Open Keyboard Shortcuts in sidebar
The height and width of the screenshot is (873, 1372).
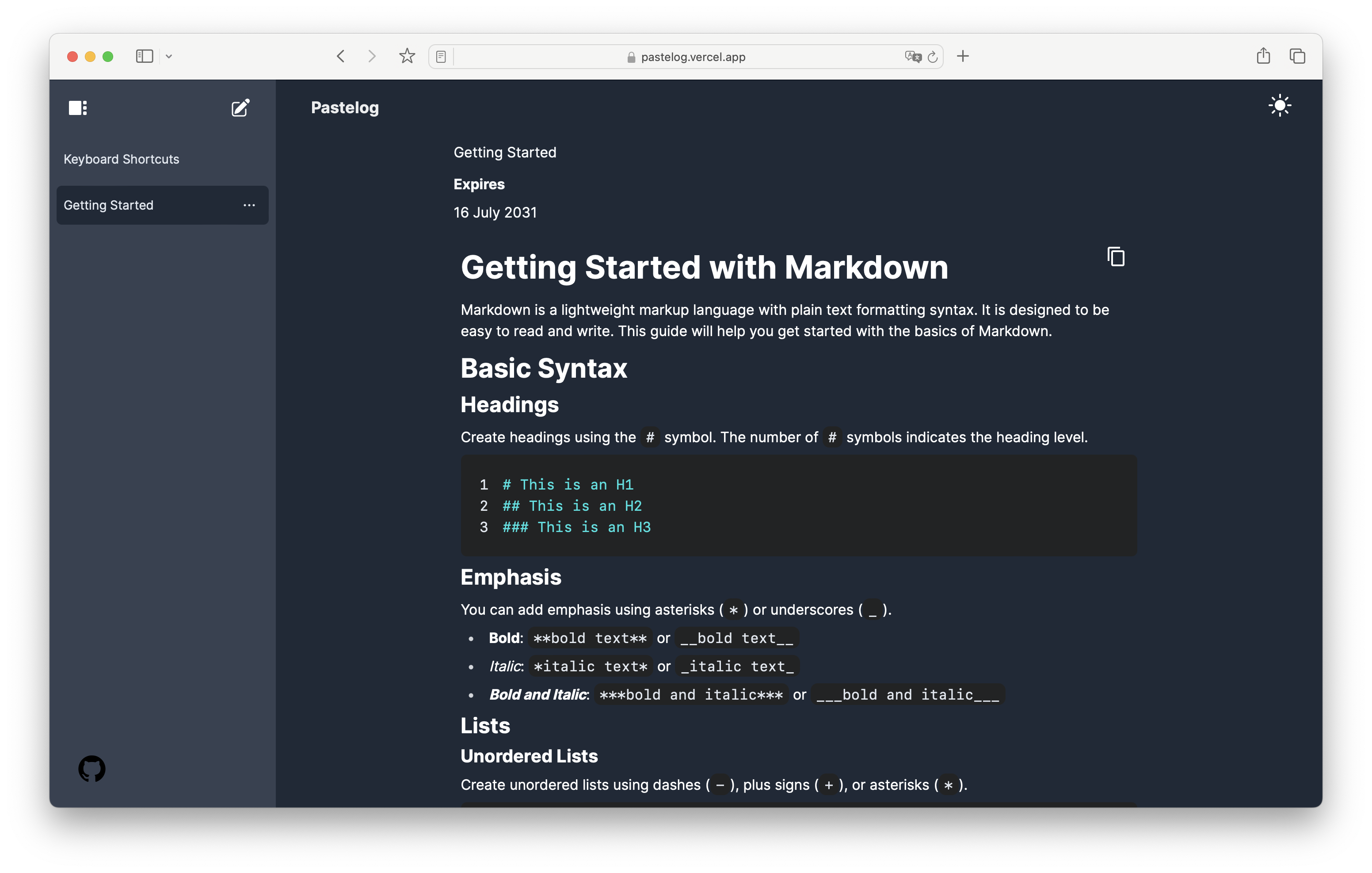click(x=122, y=159)
